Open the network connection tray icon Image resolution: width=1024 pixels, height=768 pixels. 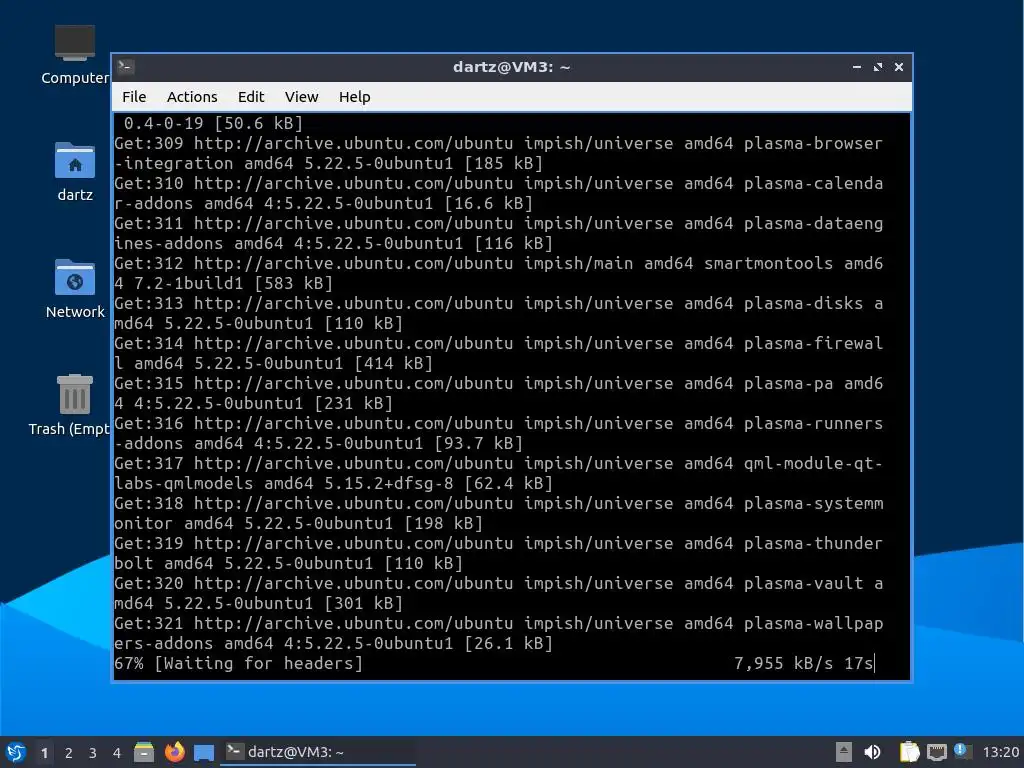pos(936,752)
